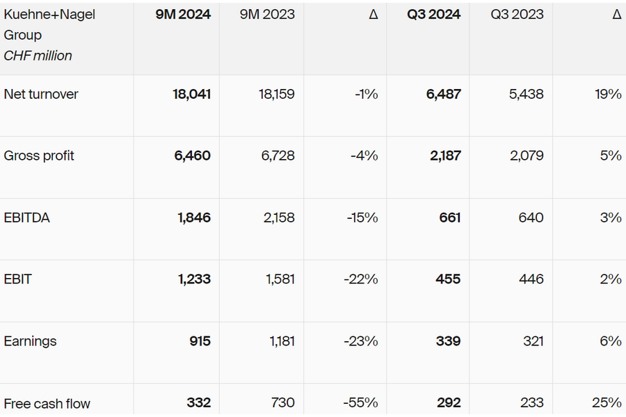Select the EBITDA row label

pos(27,218)
